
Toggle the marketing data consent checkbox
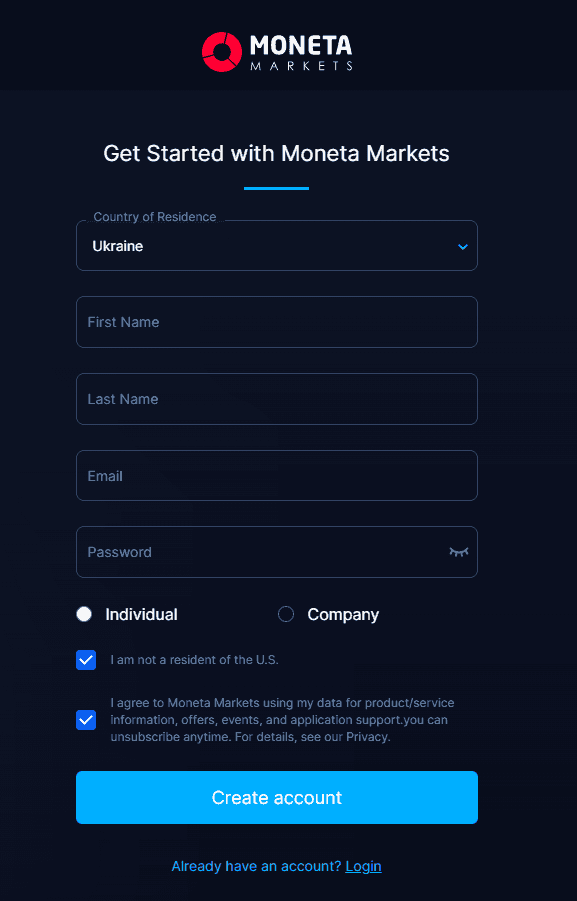click(x=86, y=719)
